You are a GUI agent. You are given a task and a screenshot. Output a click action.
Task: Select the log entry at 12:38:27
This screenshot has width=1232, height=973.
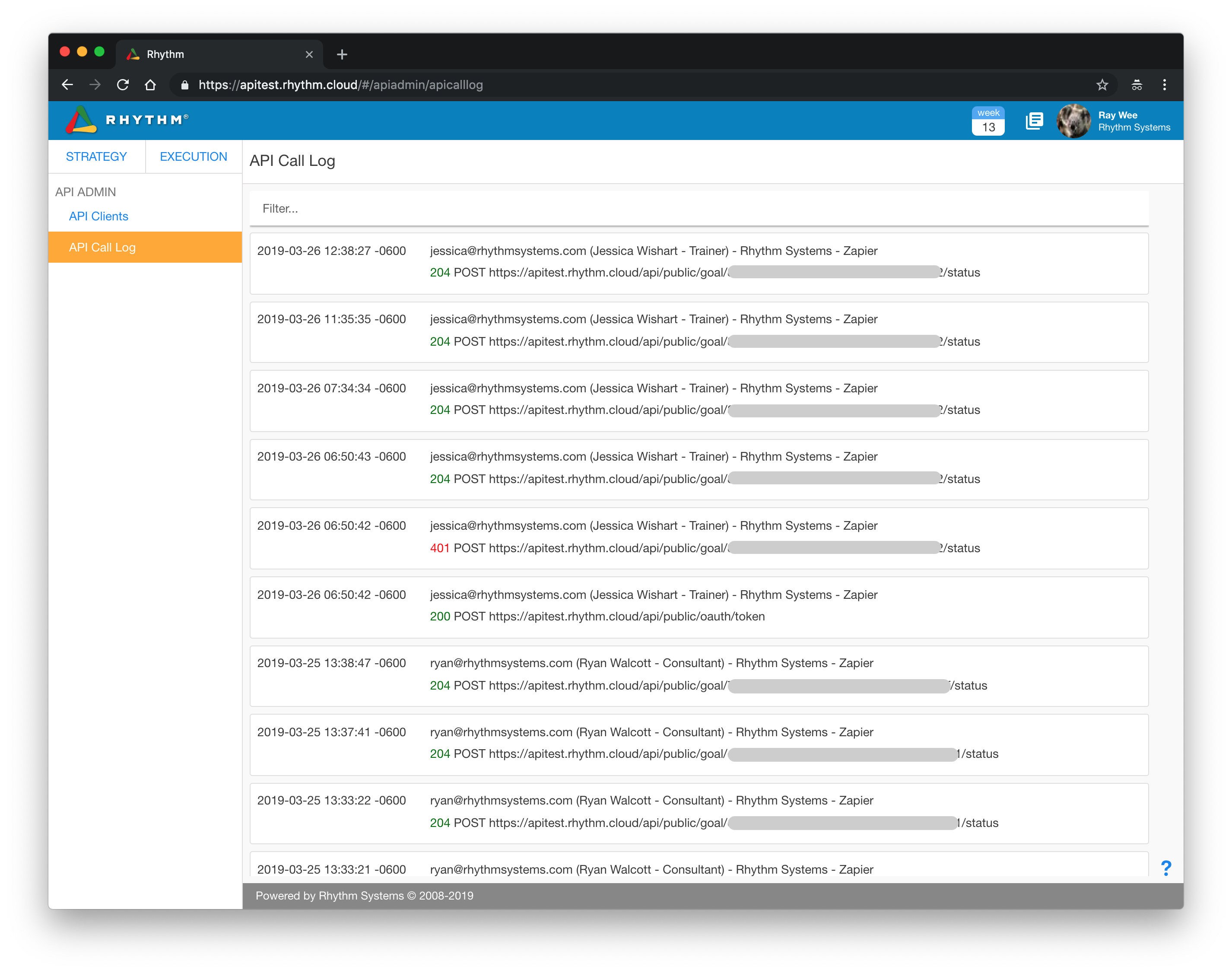699,263
